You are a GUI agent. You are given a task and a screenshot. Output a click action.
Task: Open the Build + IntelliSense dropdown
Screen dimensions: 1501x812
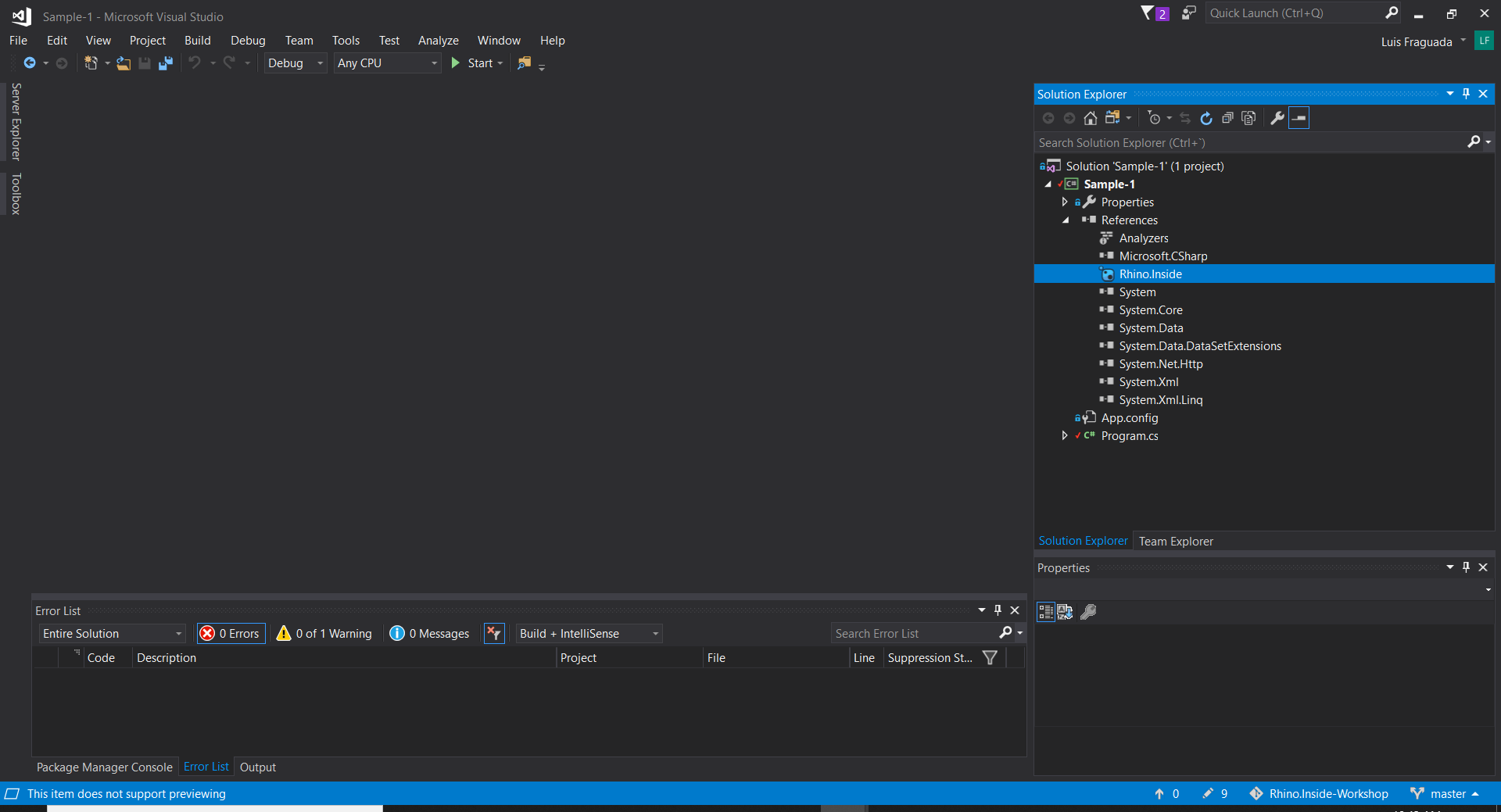coord(589,633)
